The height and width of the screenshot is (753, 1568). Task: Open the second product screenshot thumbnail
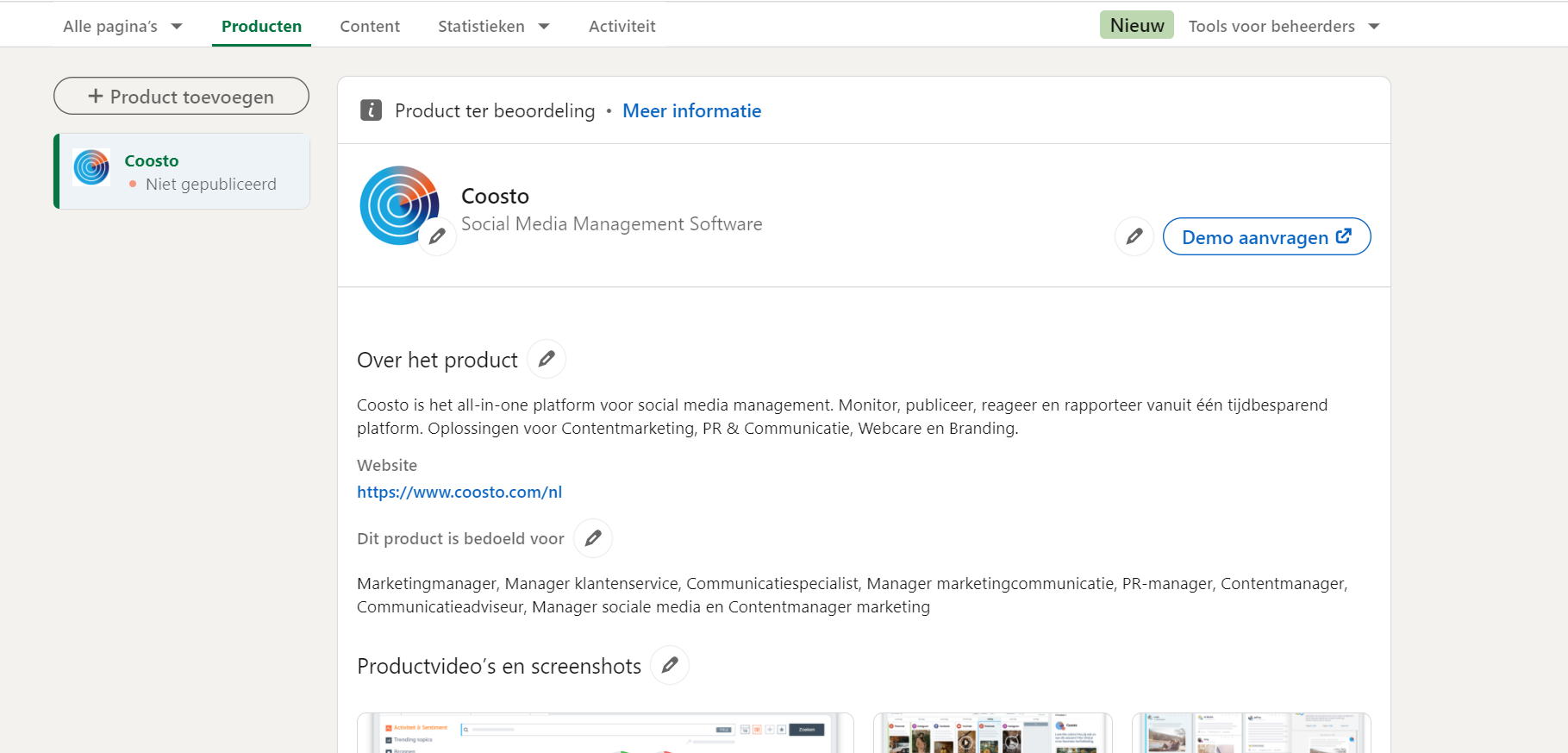pos(992,732)
